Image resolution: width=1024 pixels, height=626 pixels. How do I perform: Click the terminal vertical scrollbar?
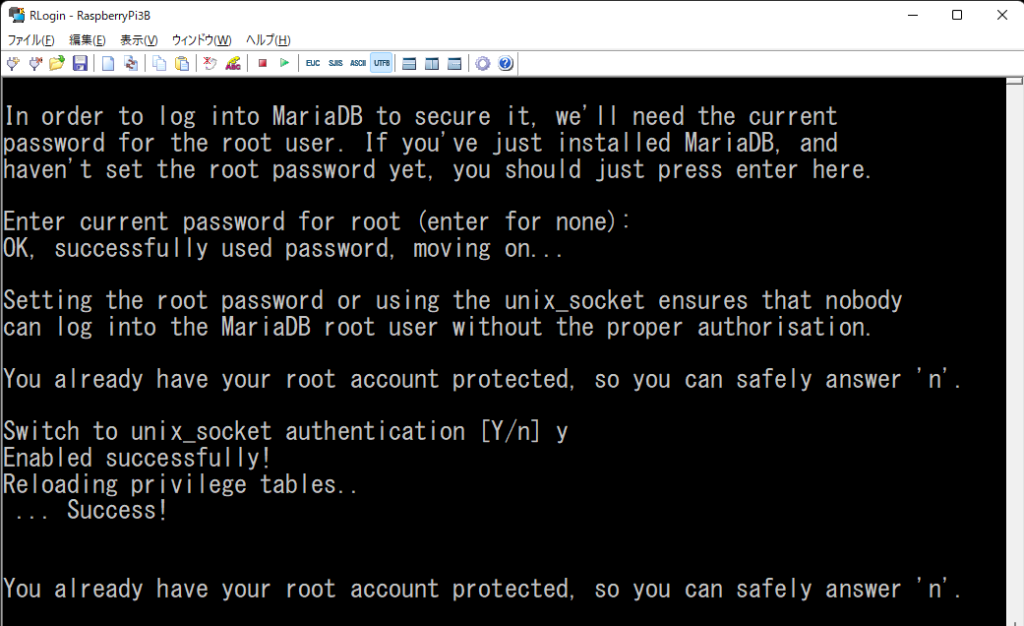point(1014,352)
